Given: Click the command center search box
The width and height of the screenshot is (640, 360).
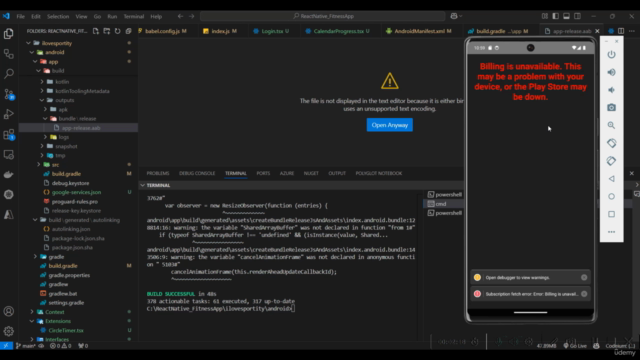Looking at the screenshot, I should (x=322, y=16).
